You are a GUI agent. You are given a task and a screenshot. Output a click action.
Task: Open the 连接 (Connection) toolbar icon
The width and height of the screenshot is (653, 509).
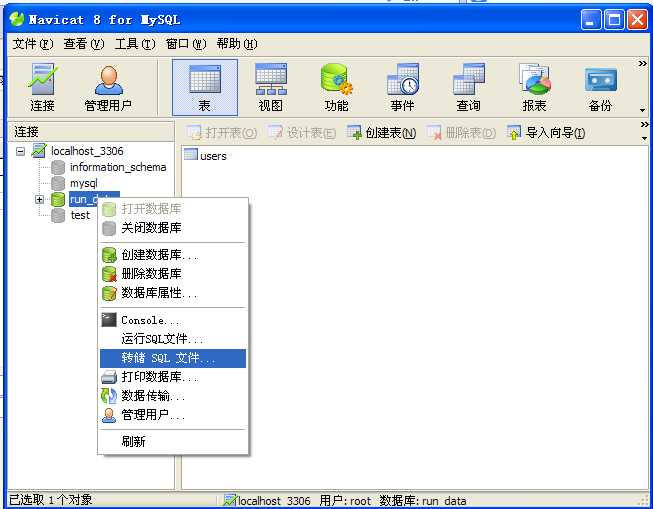click(x=42, y=87)
